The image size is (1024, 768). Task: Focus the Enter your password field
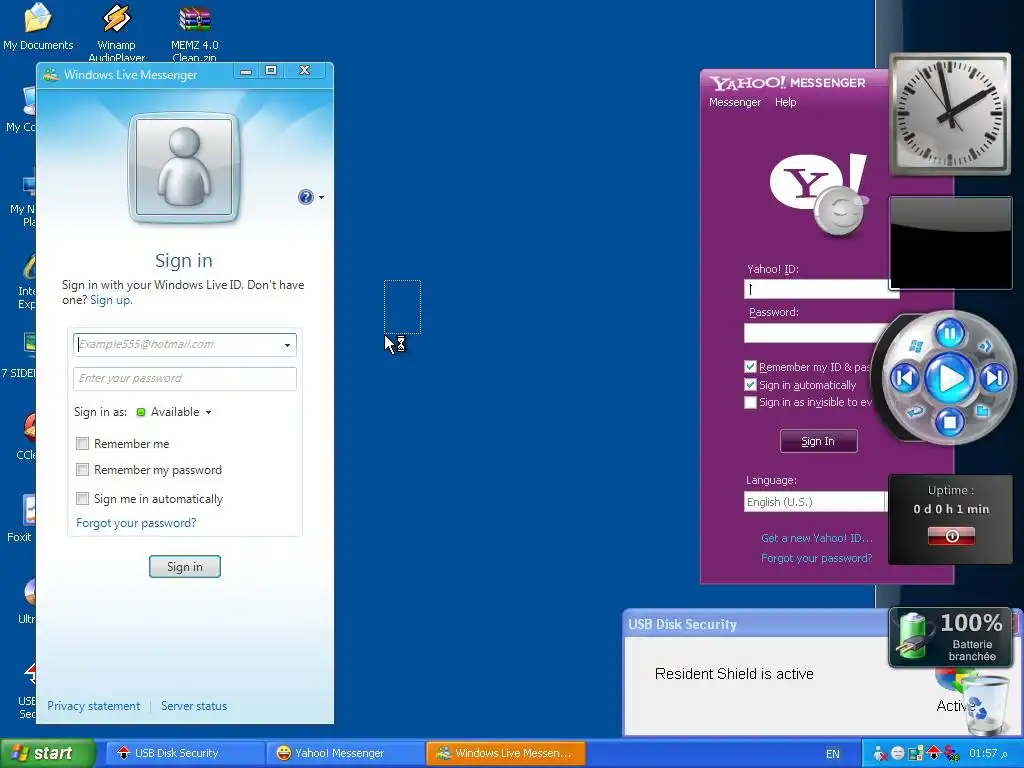click(x=185, y=379)
